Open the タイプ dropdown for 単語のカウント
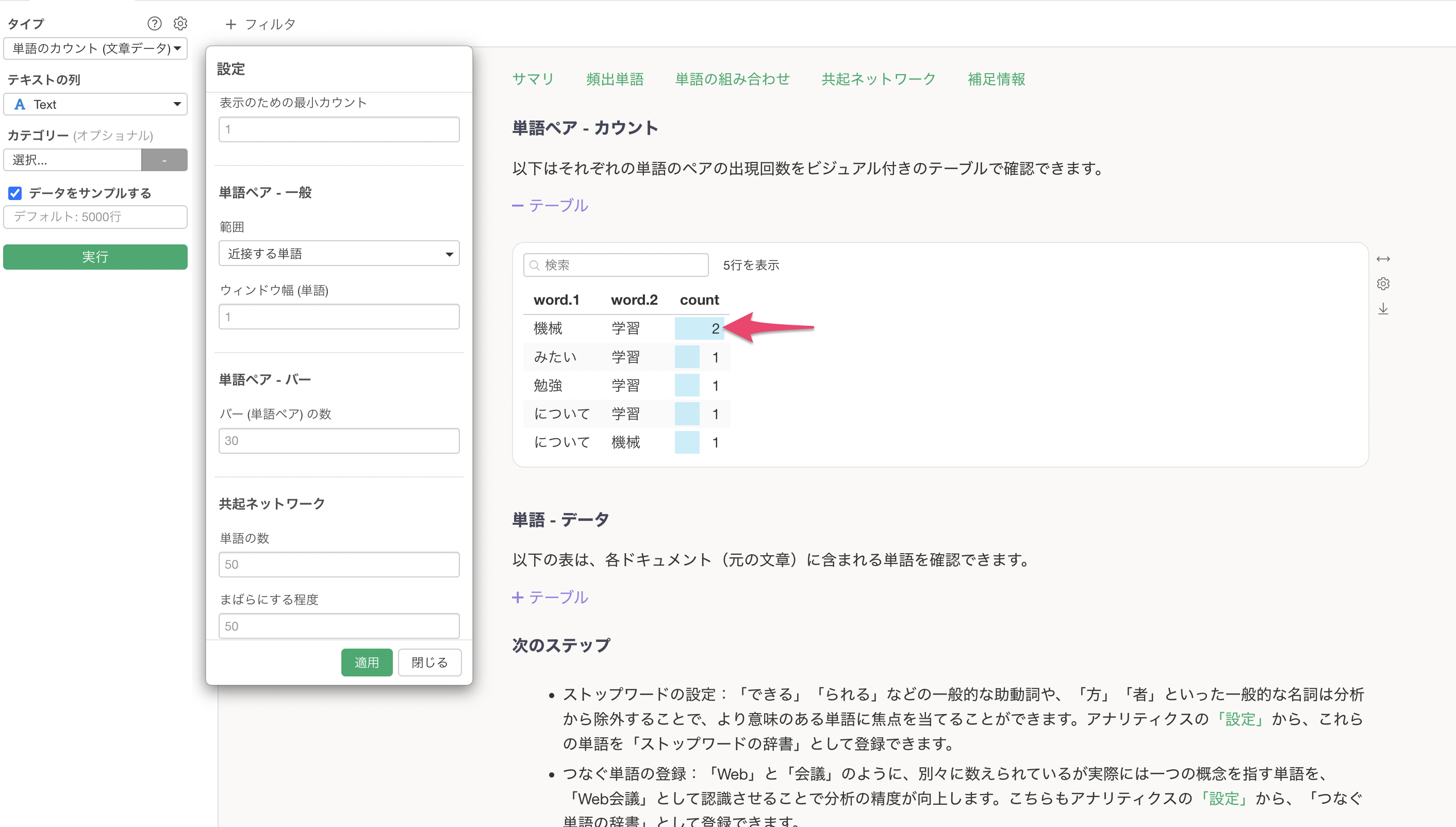The image size is (1456, 827). coord(95,48)
